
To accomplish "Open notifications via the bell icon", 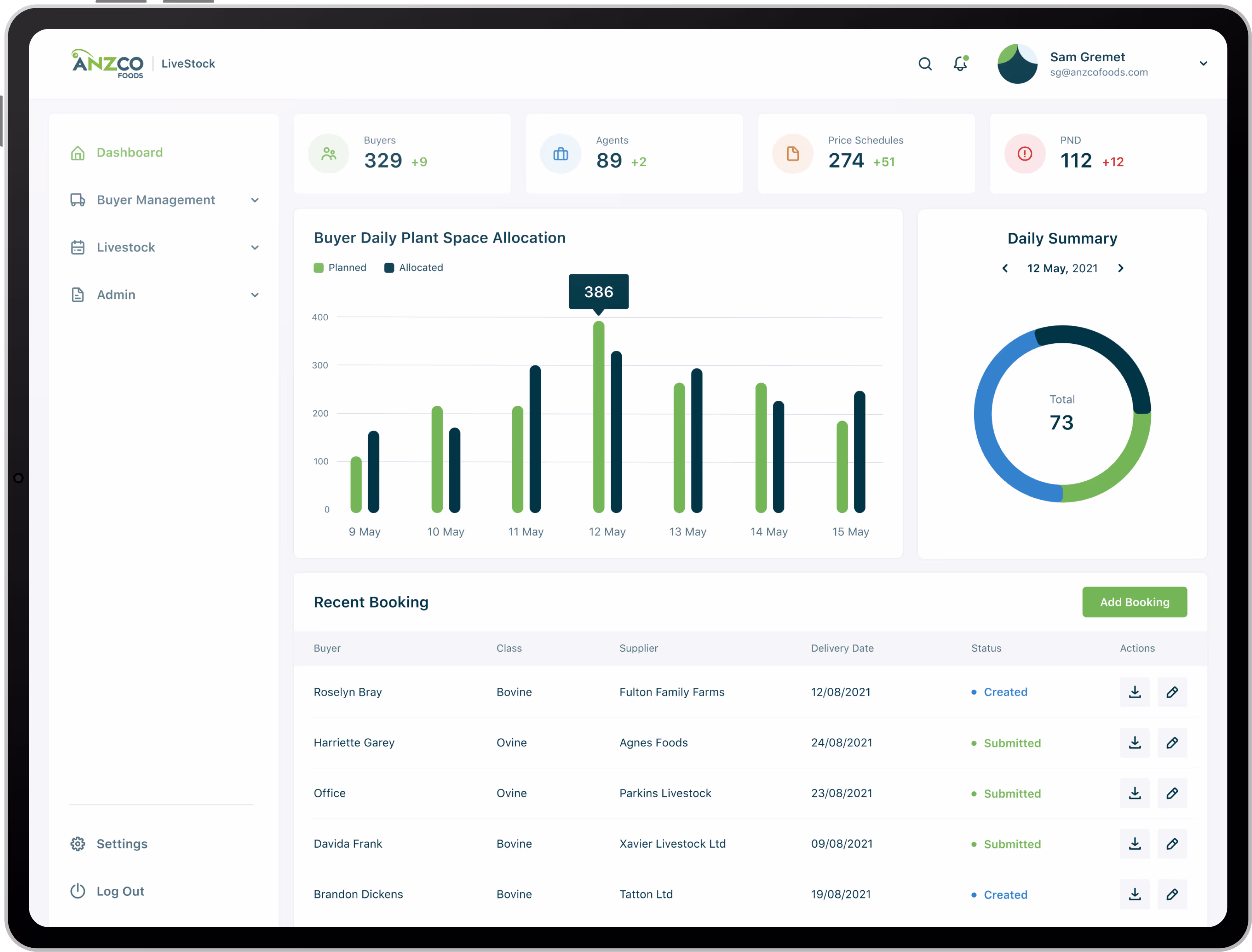I will tap(959, 64).
